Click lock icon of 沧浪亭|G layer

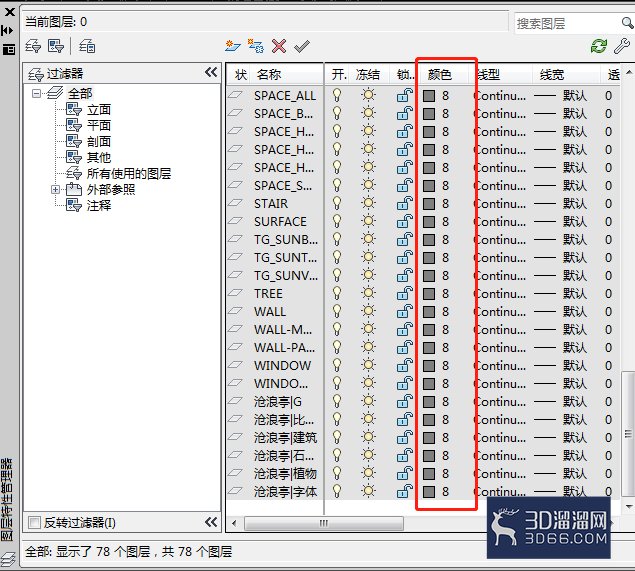404,401
